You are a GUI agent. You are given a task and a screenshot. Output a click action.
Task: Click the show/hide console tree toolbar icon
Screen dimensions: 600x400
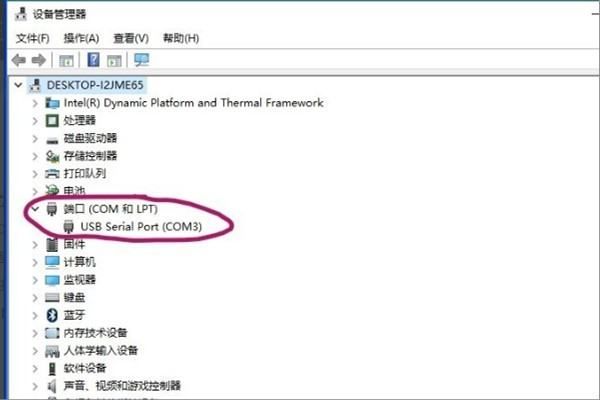[66, 60]
